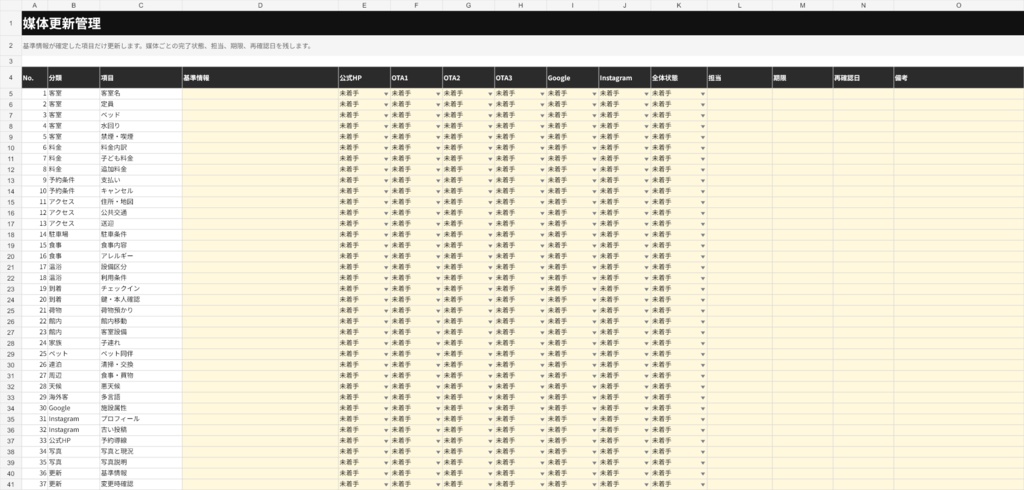Open OTA1 status dropdown for 住所・地図 row
The width and height of the screenshot is (1024, 490).
[x=438, y=202]
